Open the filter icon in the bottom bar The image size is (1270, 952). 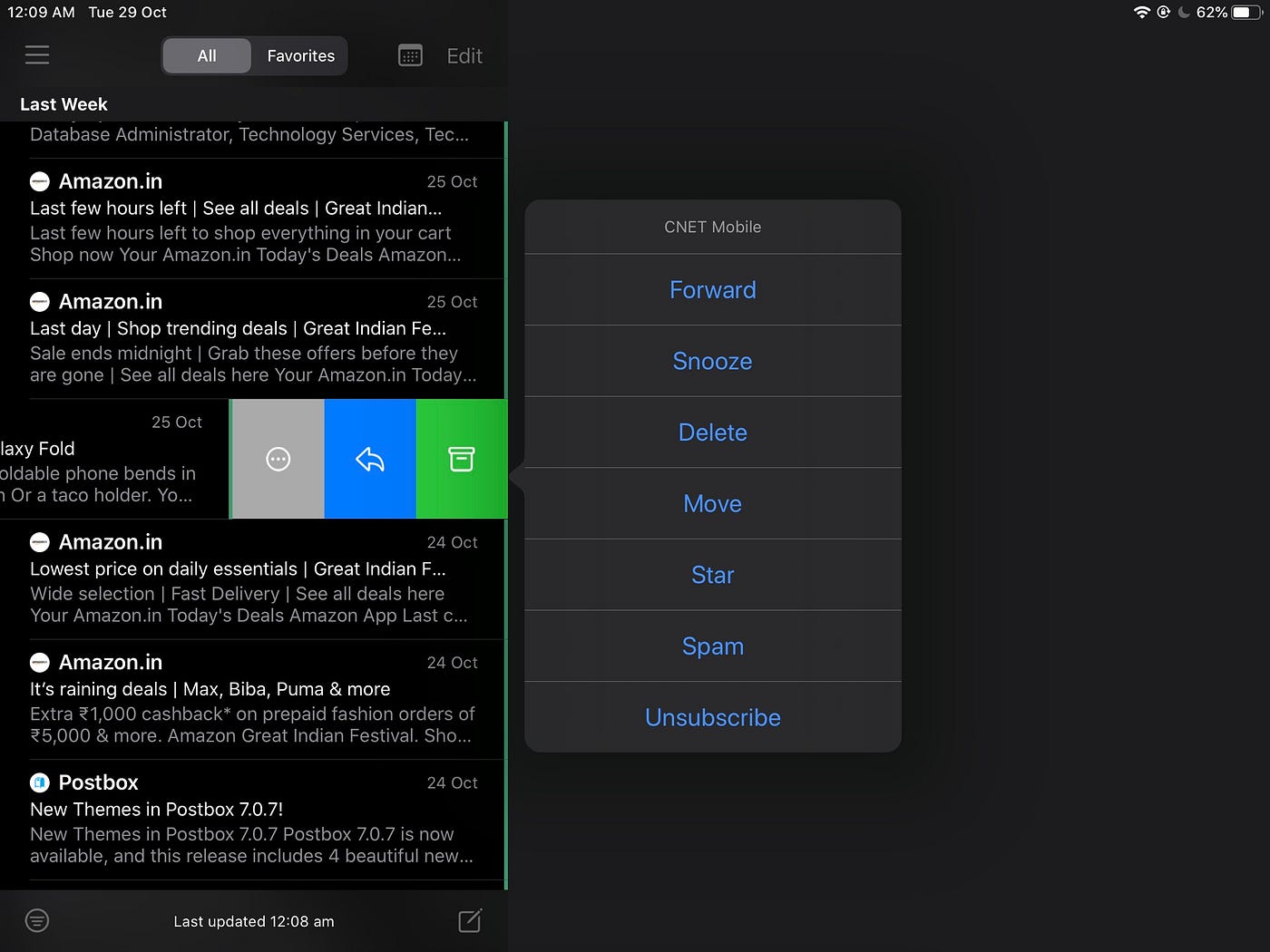coord(37,920)
